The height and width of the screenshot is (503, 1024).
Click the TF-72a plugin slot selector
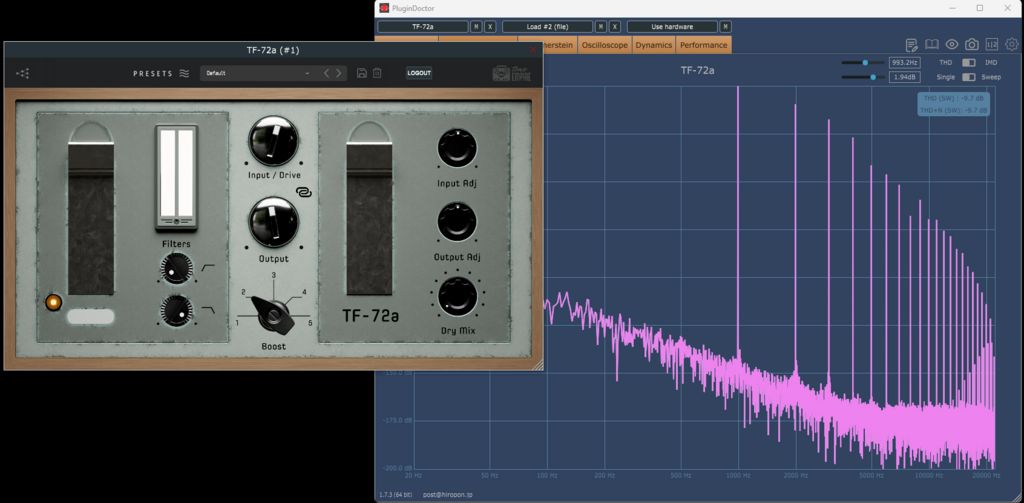(423, 27)
